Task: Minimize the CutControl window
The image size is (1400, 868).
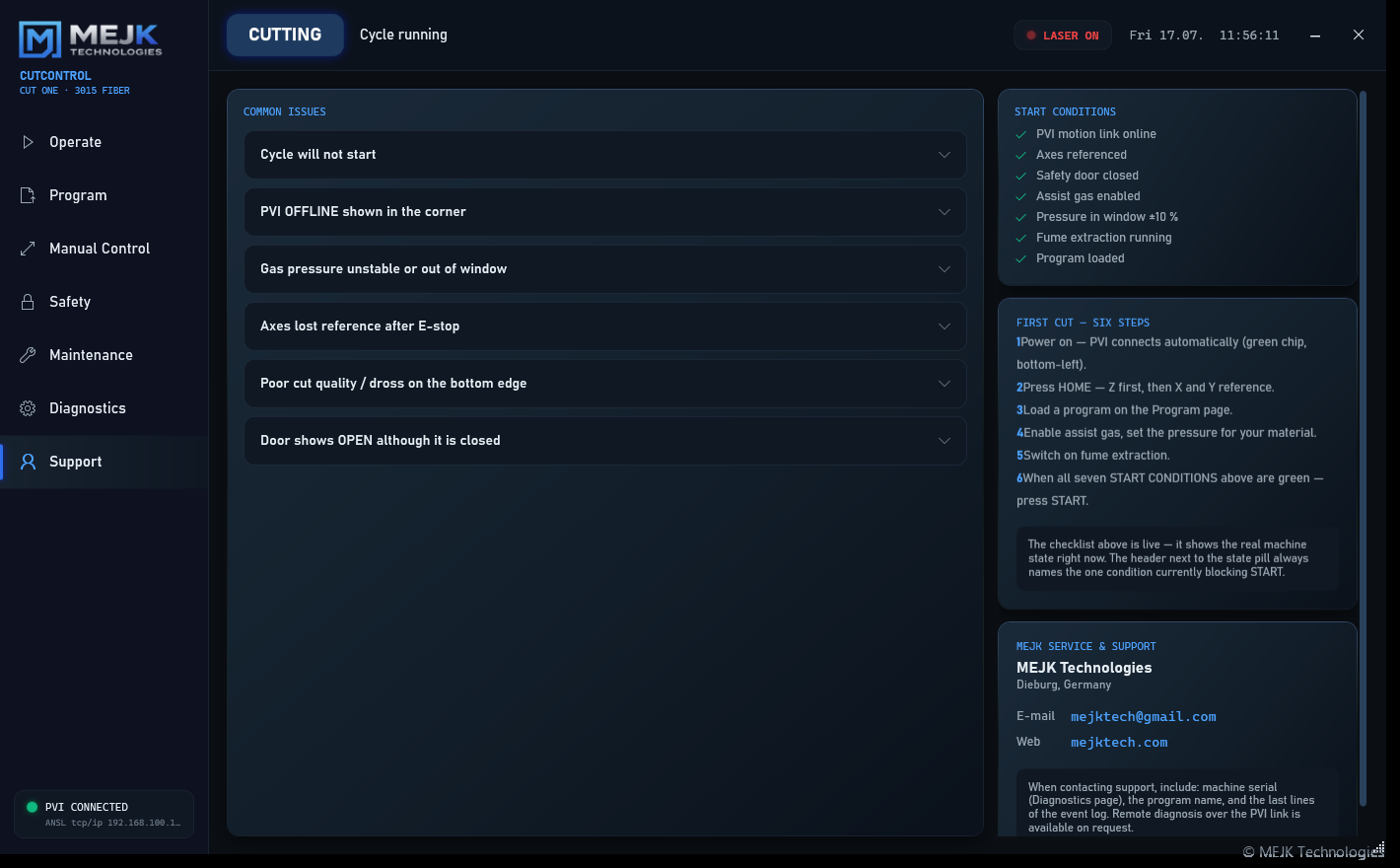Action: click(1315, 36)
